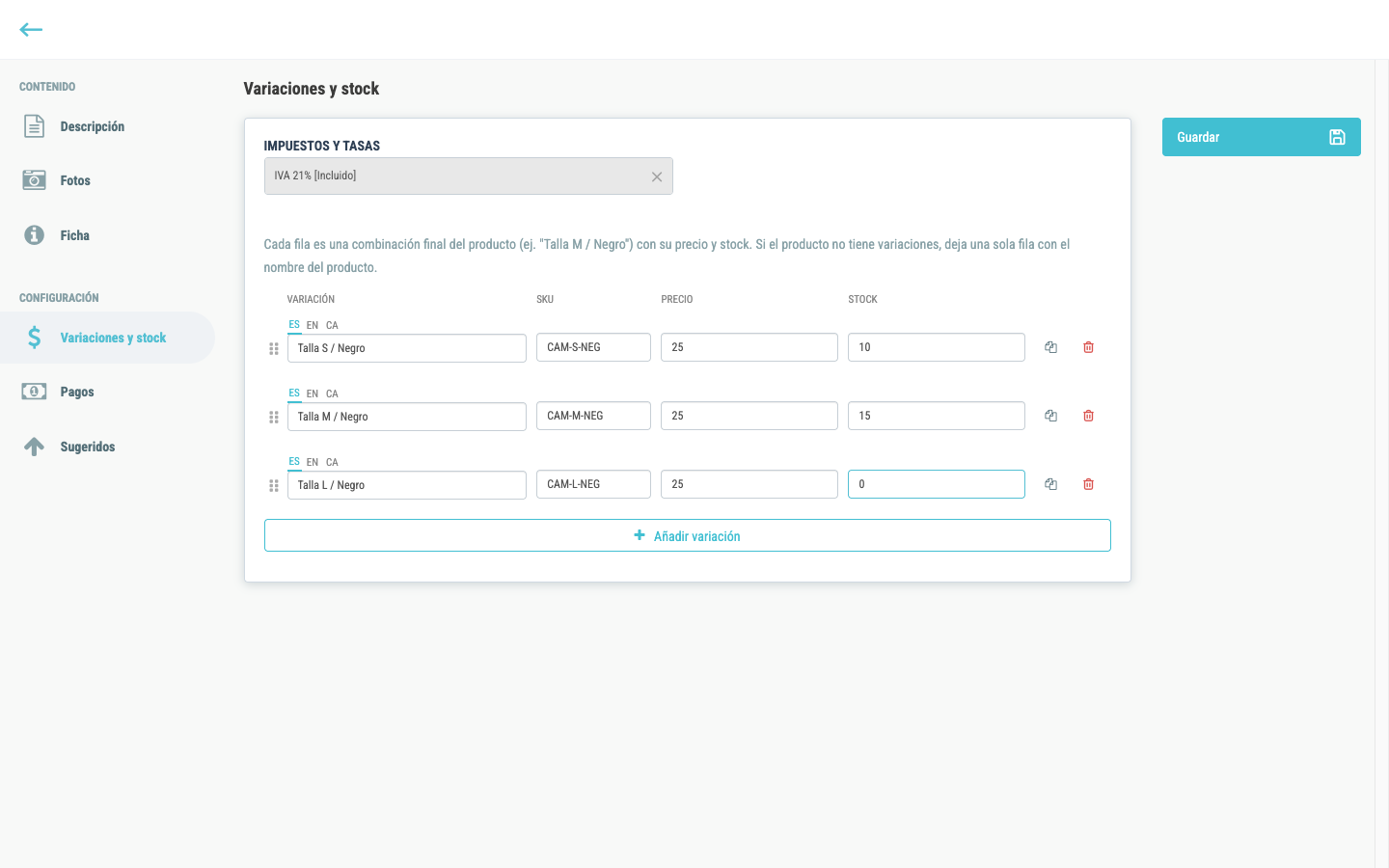The height and width of the screenshot is (868, 1389).
Task: Edit the price of Talla S / Negro
Action: click(749, 347)
